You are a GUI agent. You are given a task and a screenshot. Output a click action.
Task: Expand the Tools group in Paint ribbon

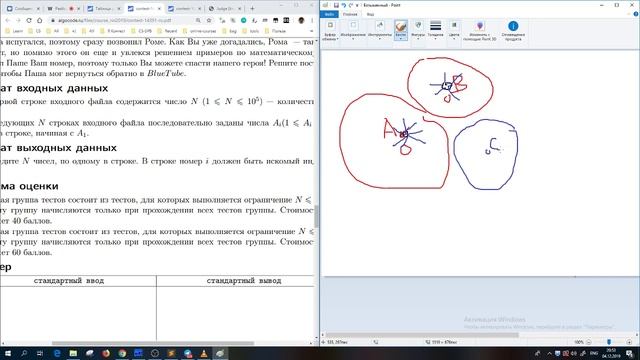click(x=380, y=31)
